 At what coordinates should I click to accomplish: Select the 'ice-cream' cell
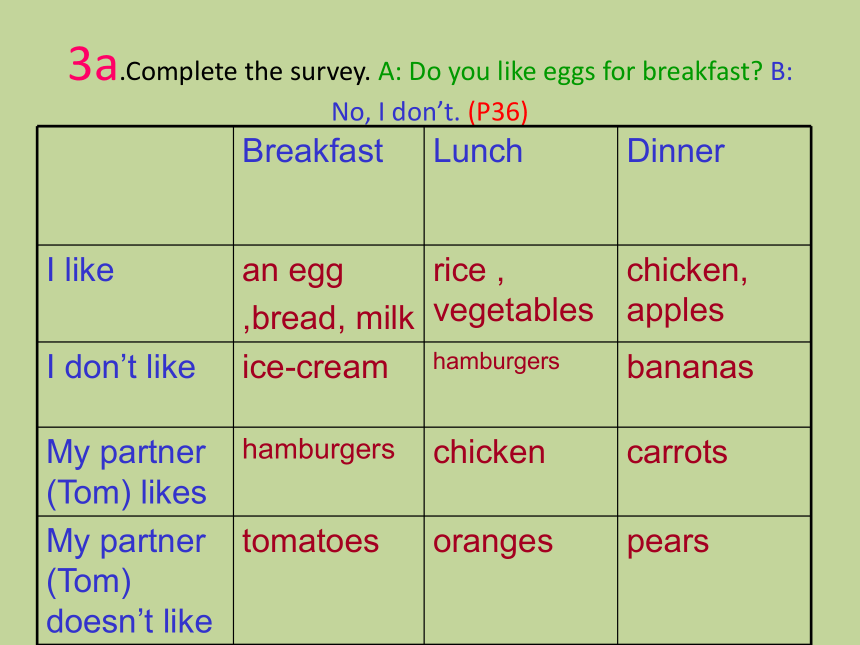pyautogui.click(x=315, y=367)
